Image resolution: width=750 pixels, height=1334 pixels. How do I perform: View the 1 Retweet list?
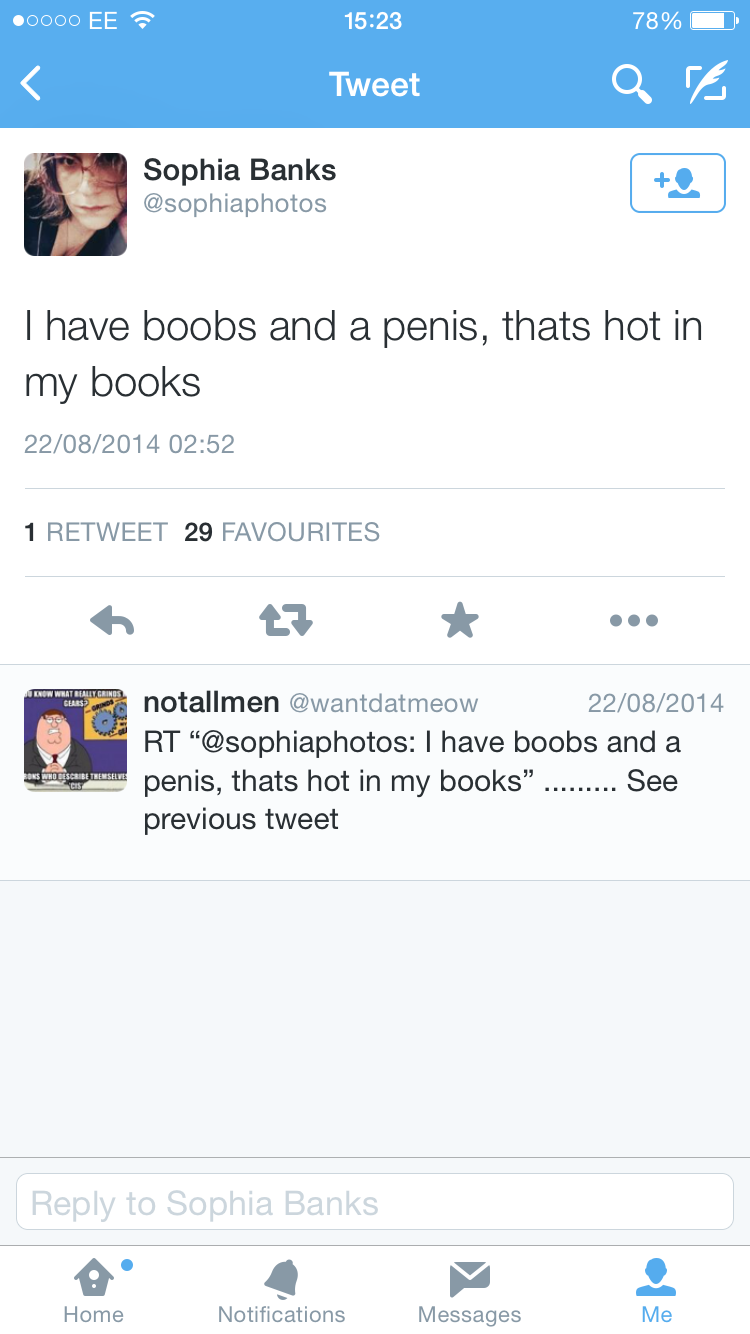point(96,532)
